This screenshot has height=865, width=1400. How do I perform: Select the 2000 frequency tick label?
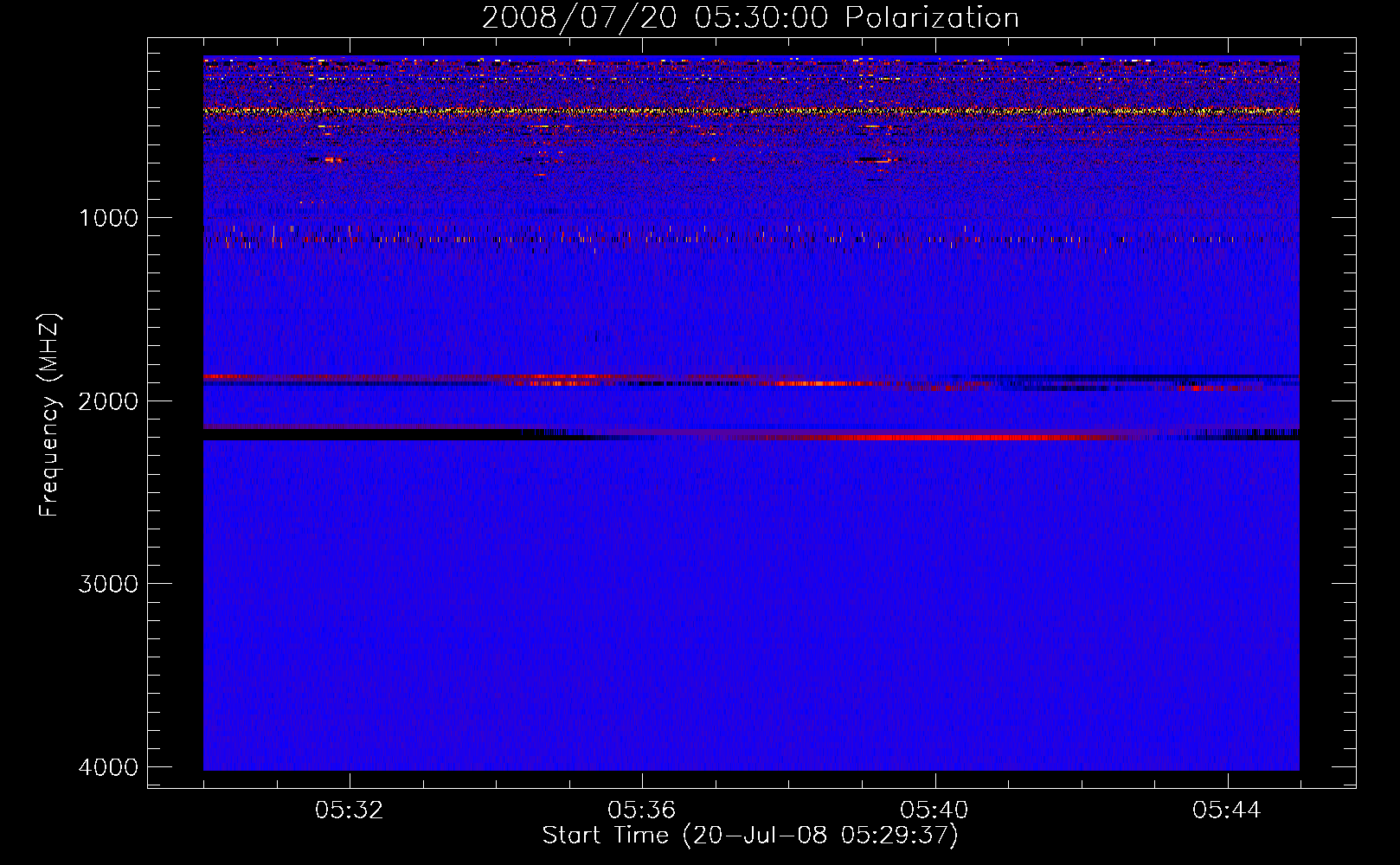(x=108, y=400)
